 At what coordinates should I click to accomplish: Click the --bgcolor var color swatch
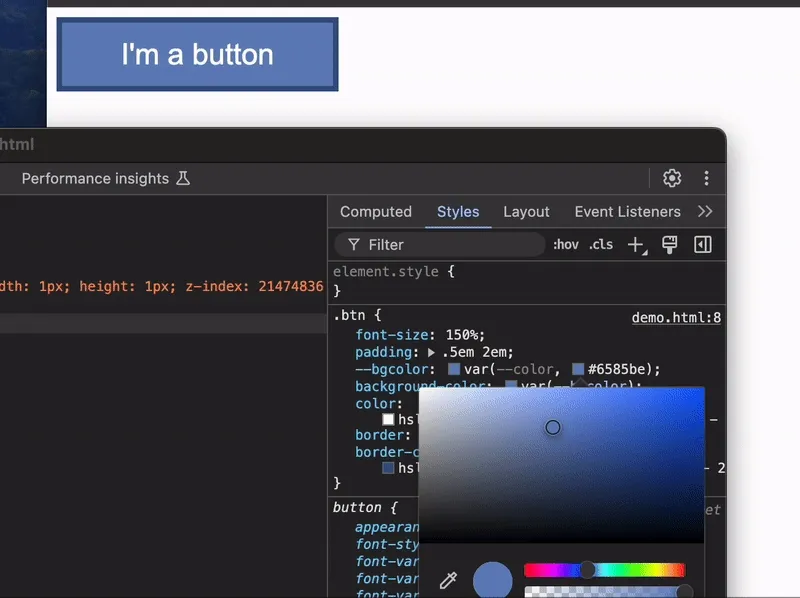pyautogui.click(x=454, y=369)
